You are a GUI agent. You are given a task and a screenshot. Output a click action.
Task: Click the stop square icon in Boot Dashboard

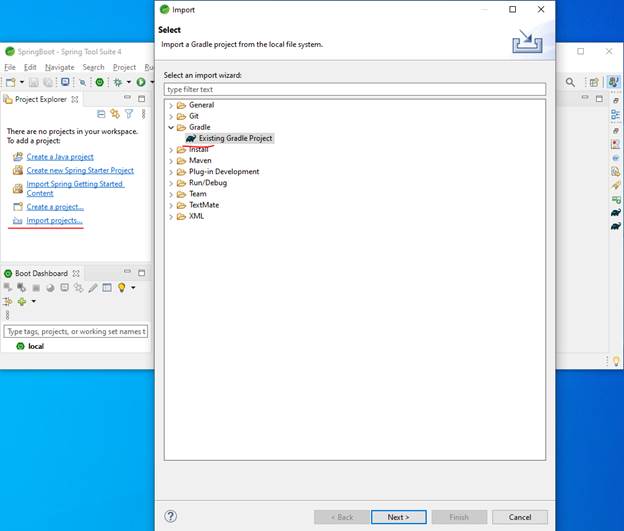pyautogui.click(x=36, y=288)
